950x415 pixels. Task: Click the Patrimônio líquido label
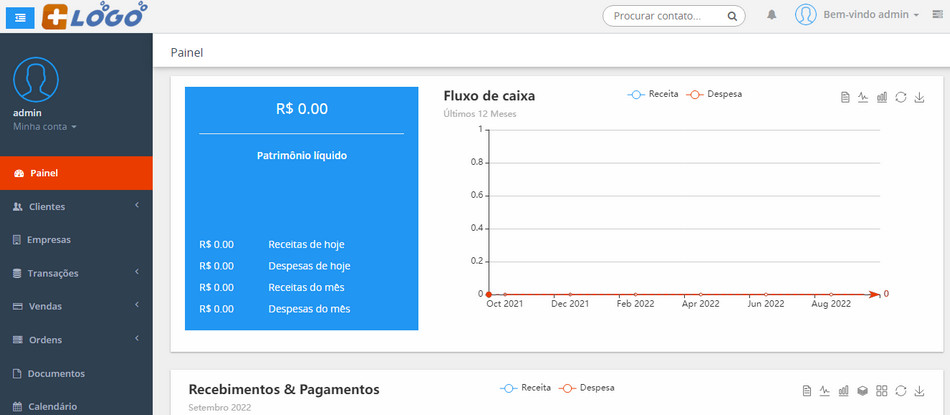302,156
